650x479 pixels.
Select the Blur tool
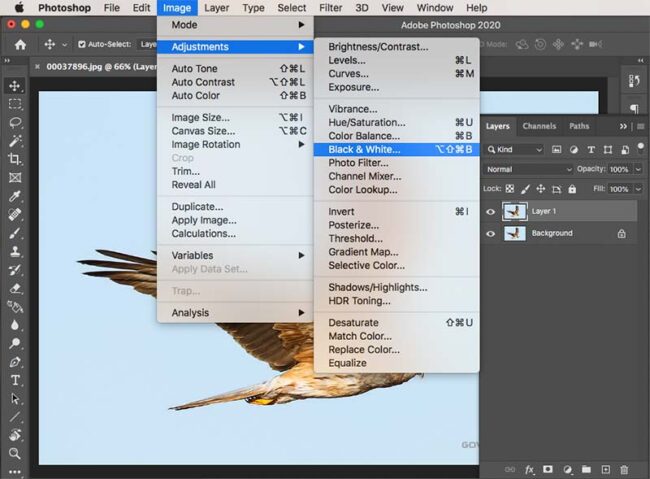pos(15,325)
